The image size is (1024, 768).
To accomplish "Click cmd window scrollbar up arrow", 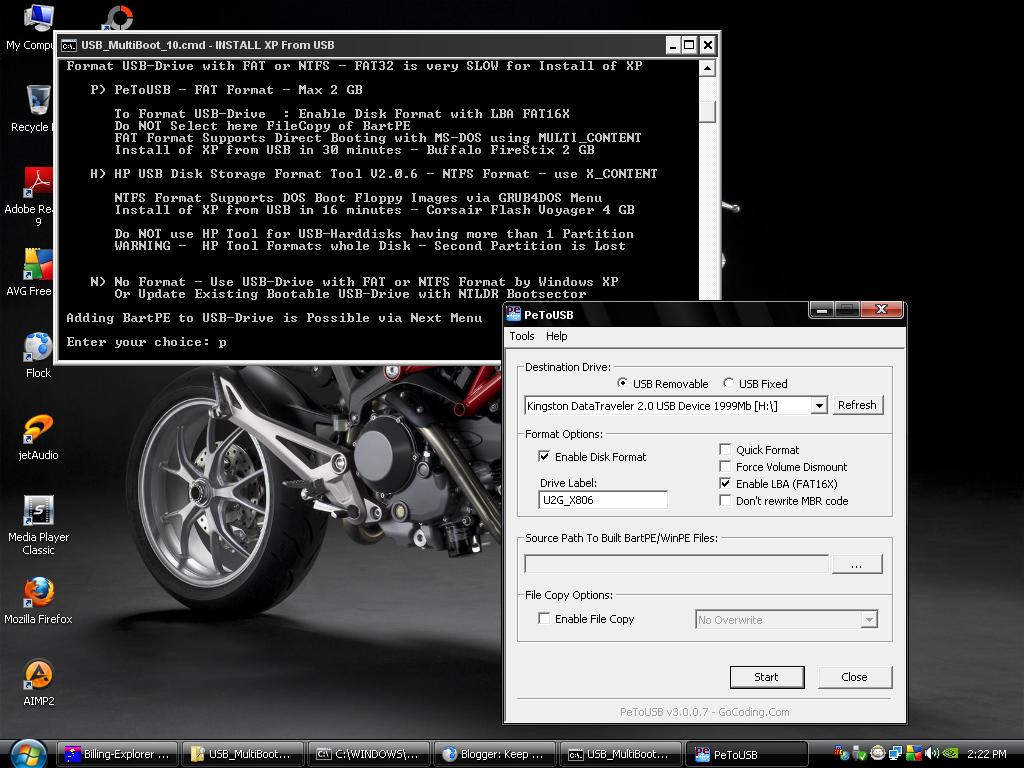I will 707,68.
